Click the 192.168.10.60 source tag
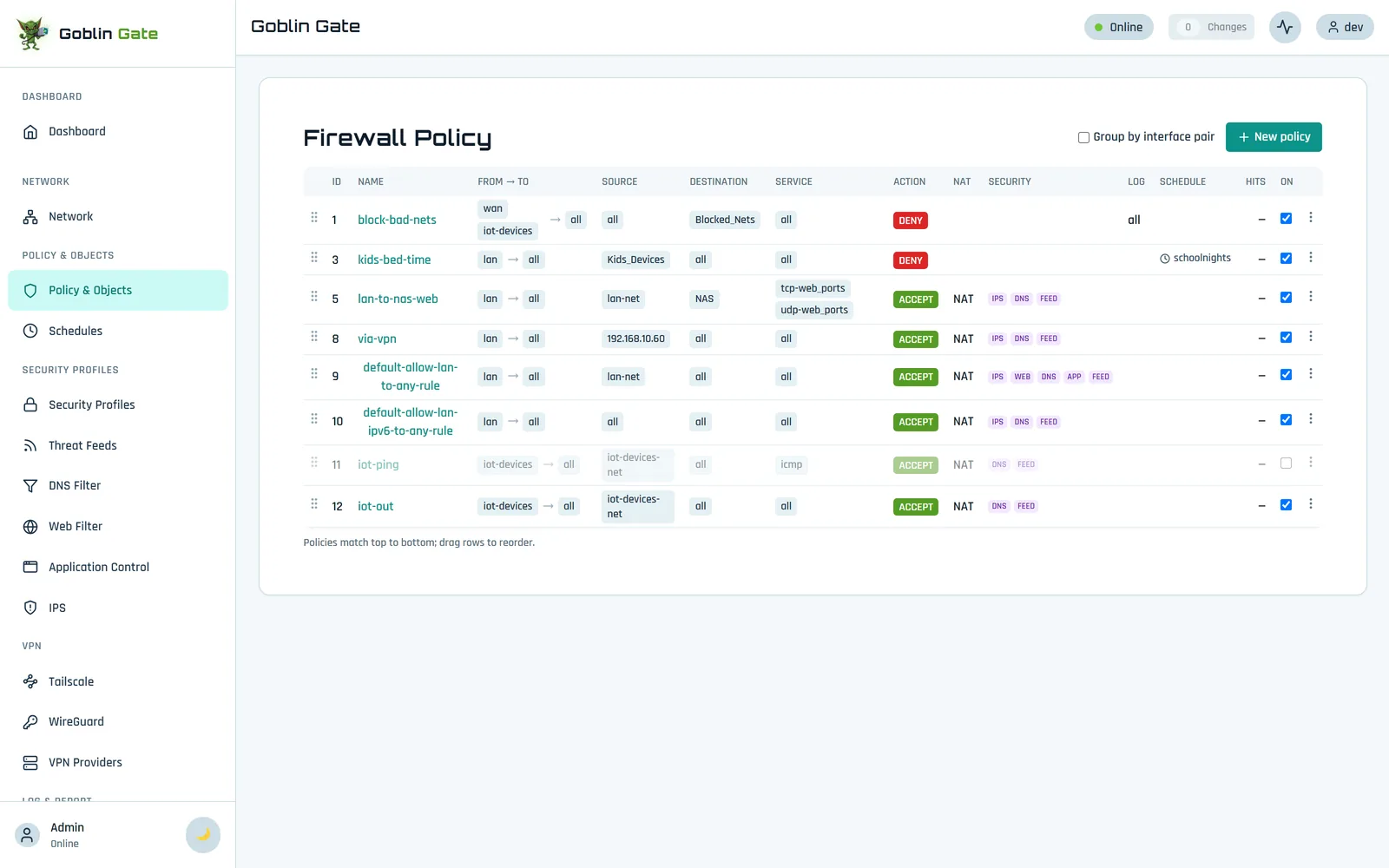 coord(635,339)
